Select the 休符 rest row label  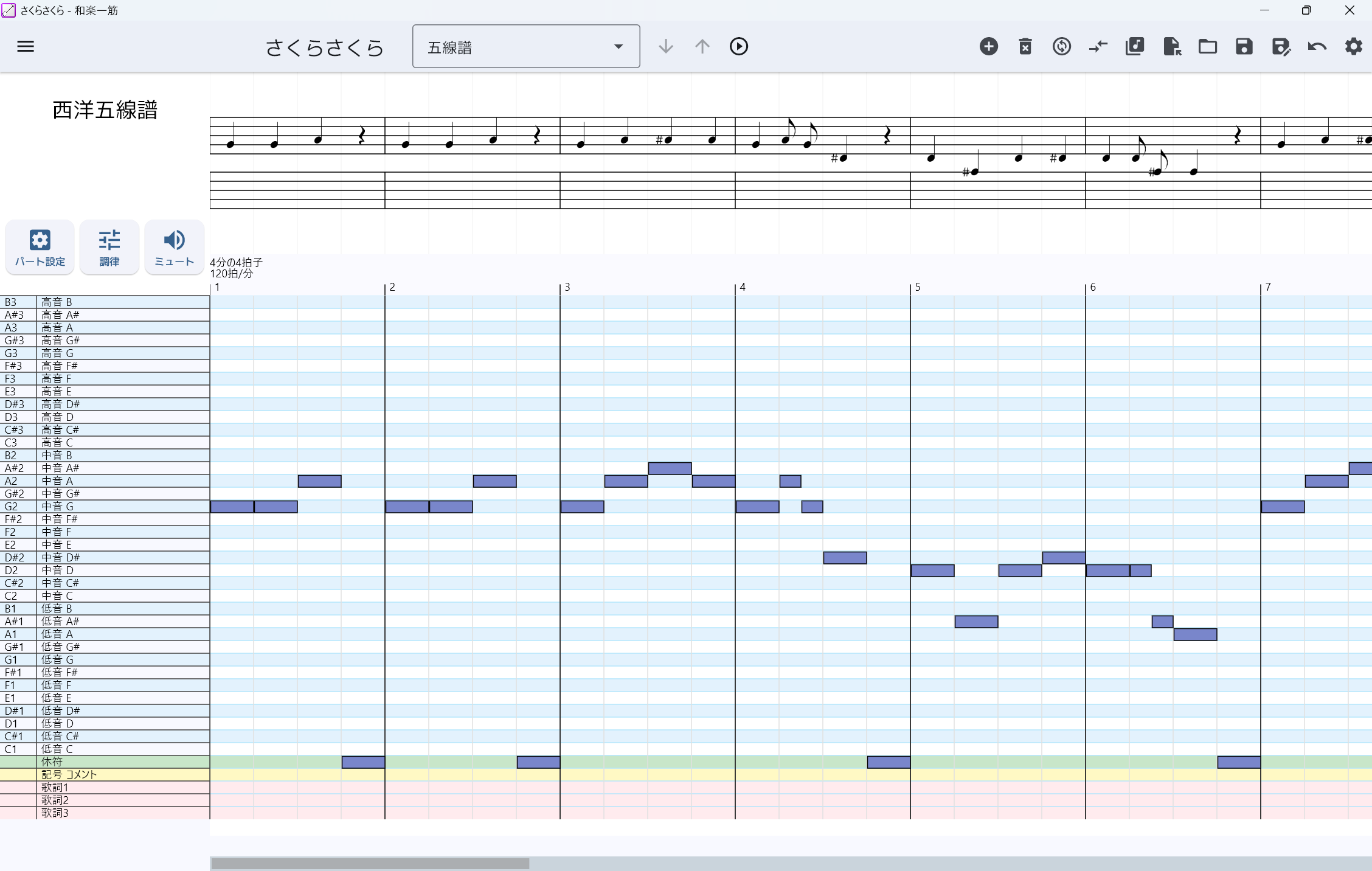click(52, 762)
